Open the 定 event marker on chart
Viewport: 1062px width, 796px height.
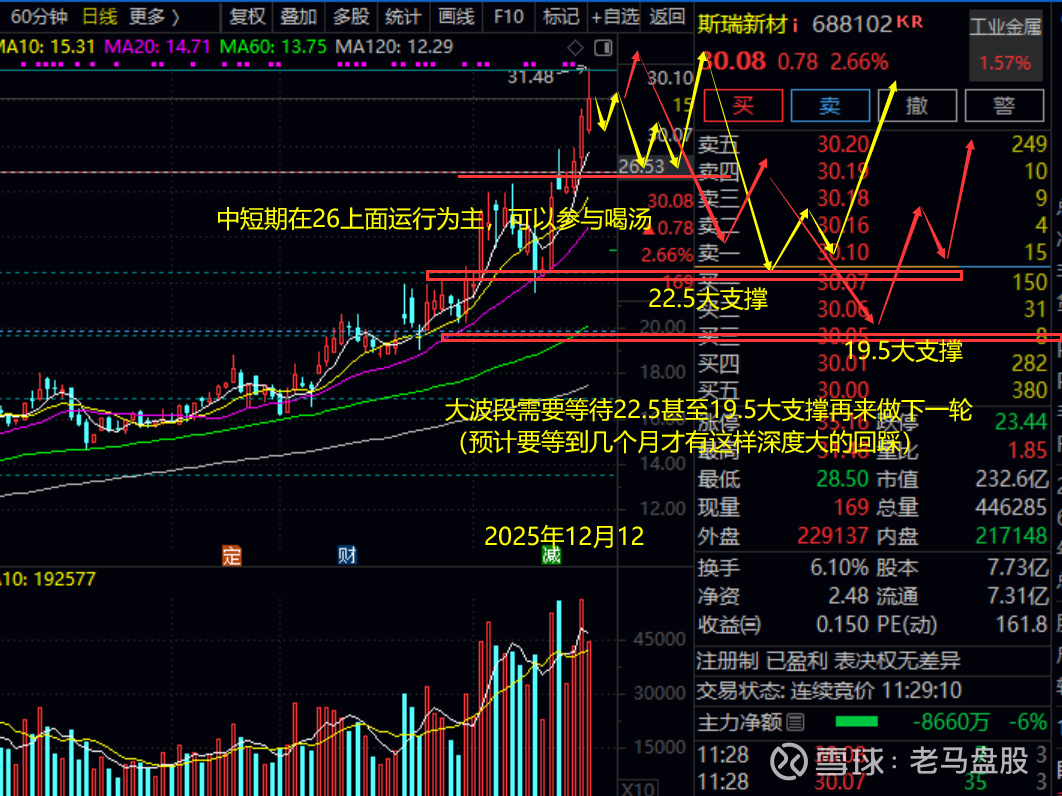tap(232, 556)
